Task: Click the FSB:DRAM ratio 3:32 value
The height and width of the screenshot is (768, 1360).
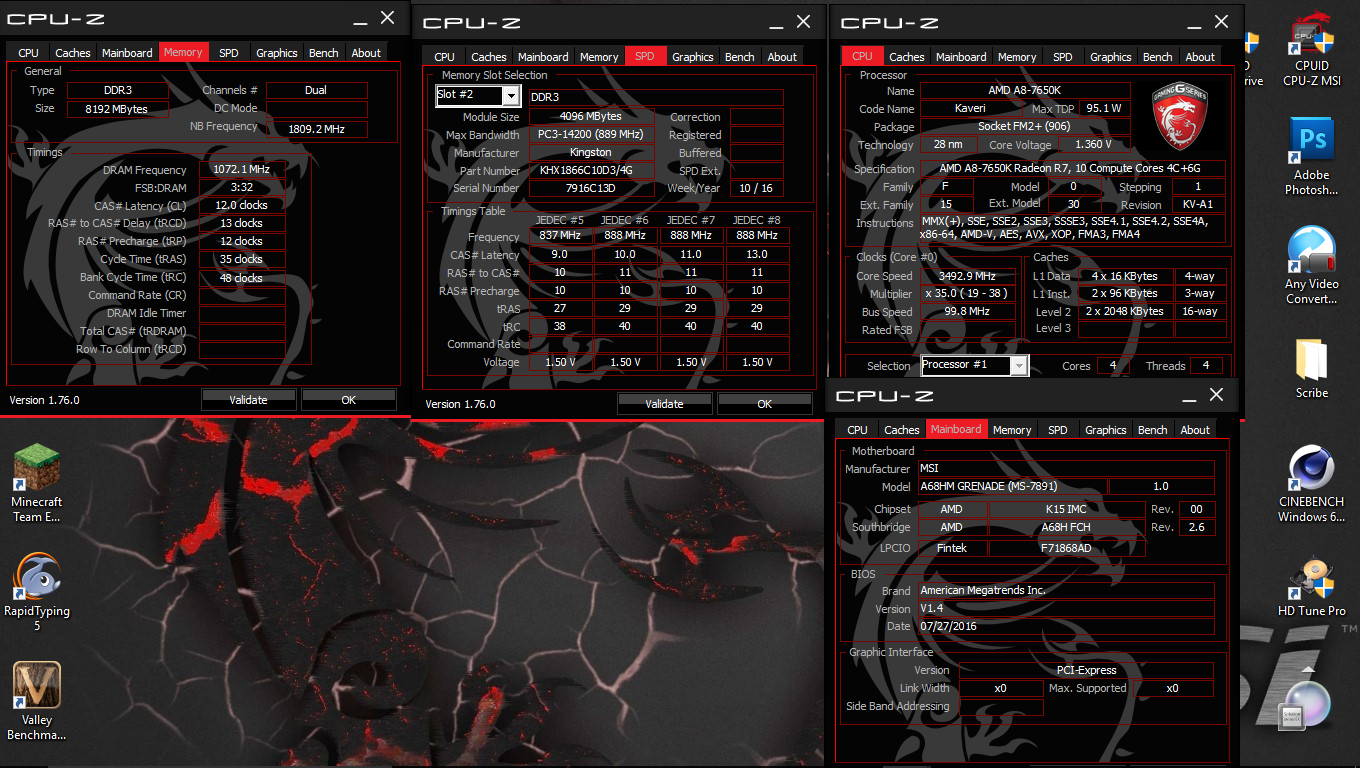Action: click(241, 188)
